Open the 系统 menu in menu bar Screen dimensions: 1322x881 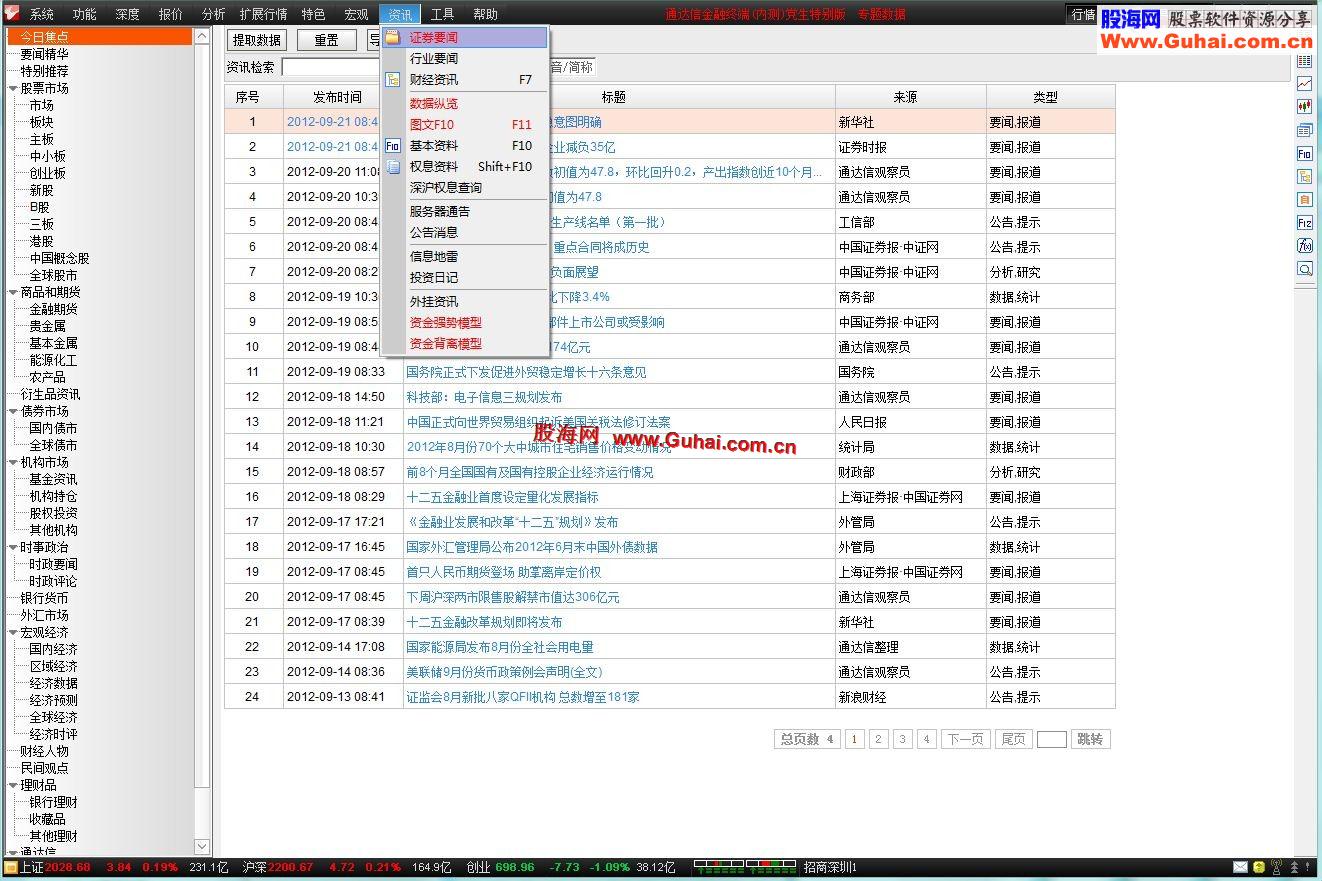coord(42,14)
